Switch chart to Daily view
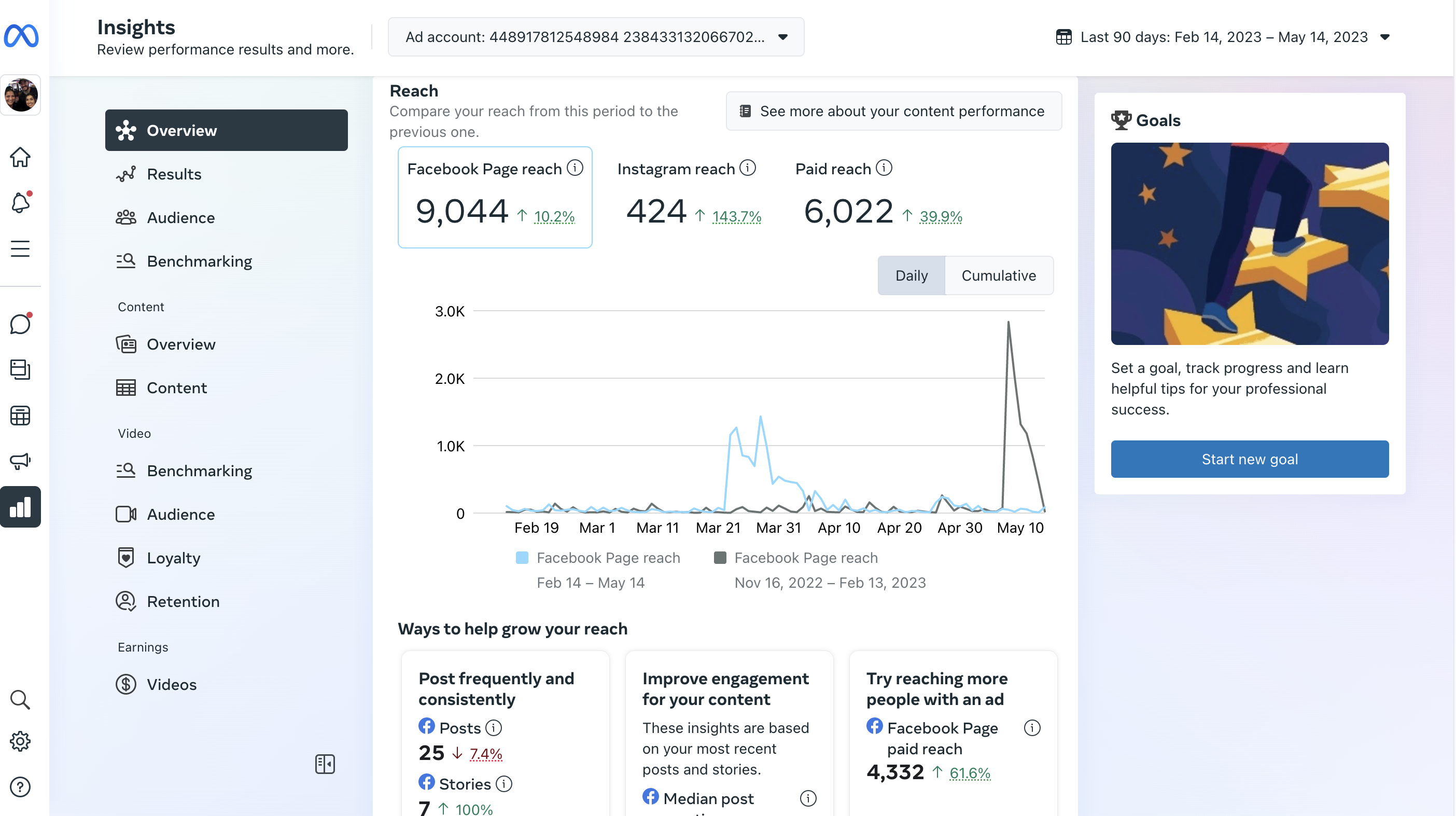This screenshot has width=1456, height=816. pos(911,275)
